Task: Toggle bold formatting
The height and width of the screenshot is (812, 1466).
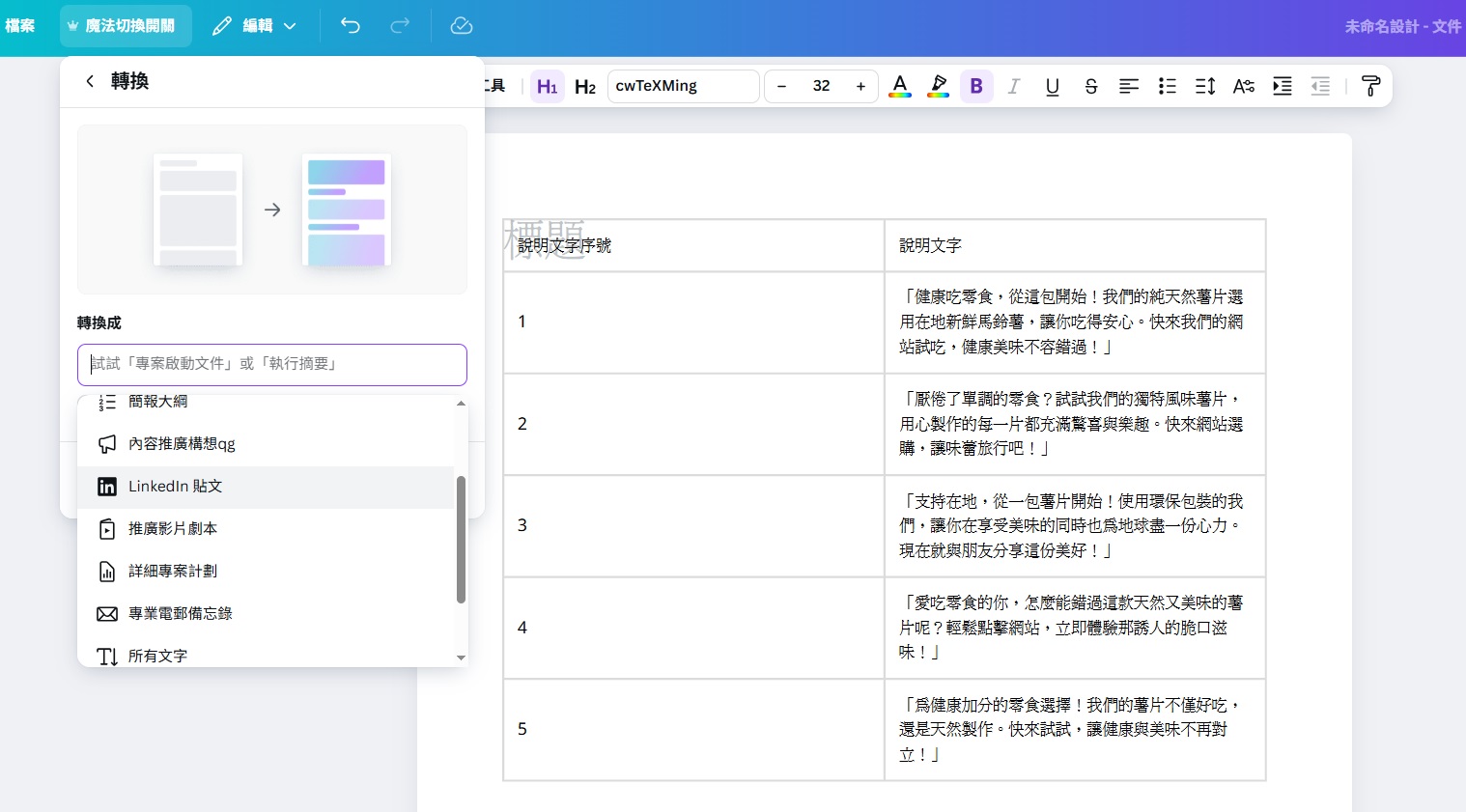Action: (x=976, y=86)
